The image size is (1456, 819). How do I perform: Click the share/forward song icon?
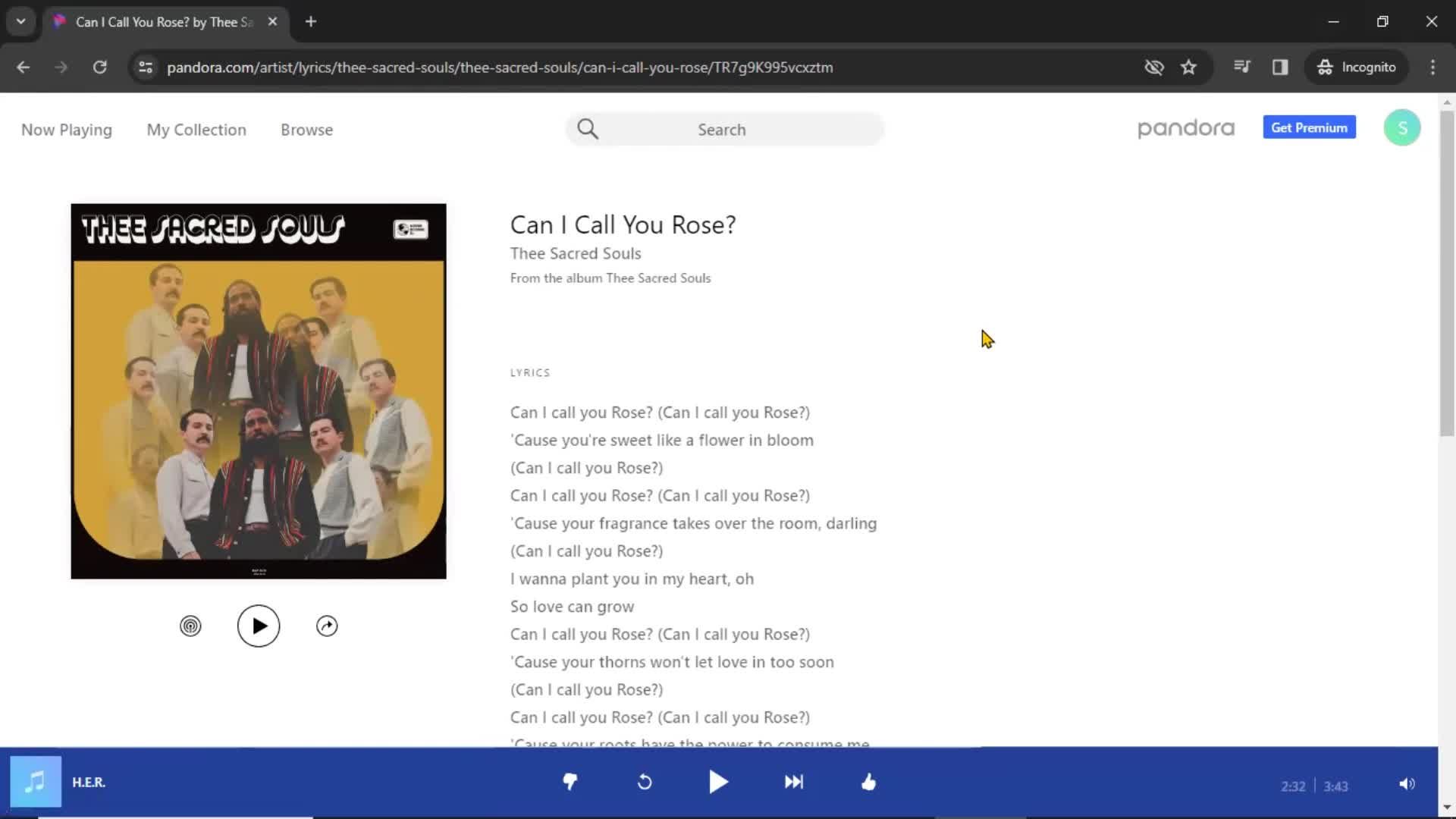[x=327, y=625]
